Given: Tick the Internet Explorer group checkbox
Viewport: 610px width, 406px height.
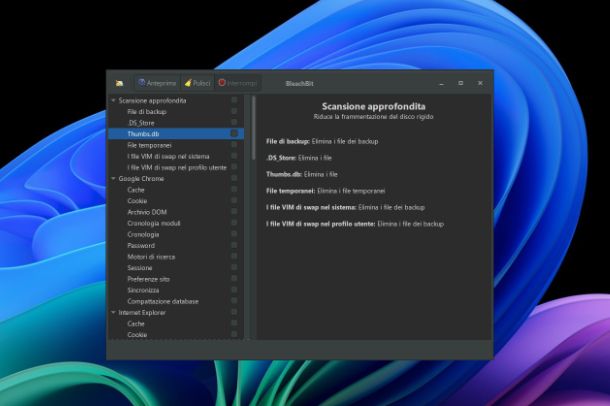Looking at the screenshot, I should [234, 312].
